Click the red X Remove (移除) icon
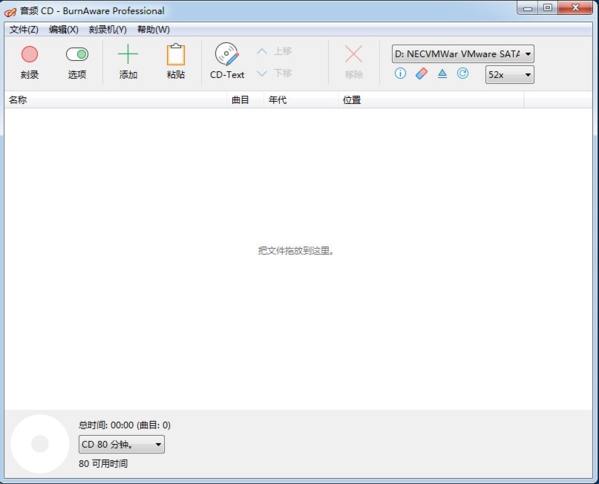599x484 pixels. 353,54
